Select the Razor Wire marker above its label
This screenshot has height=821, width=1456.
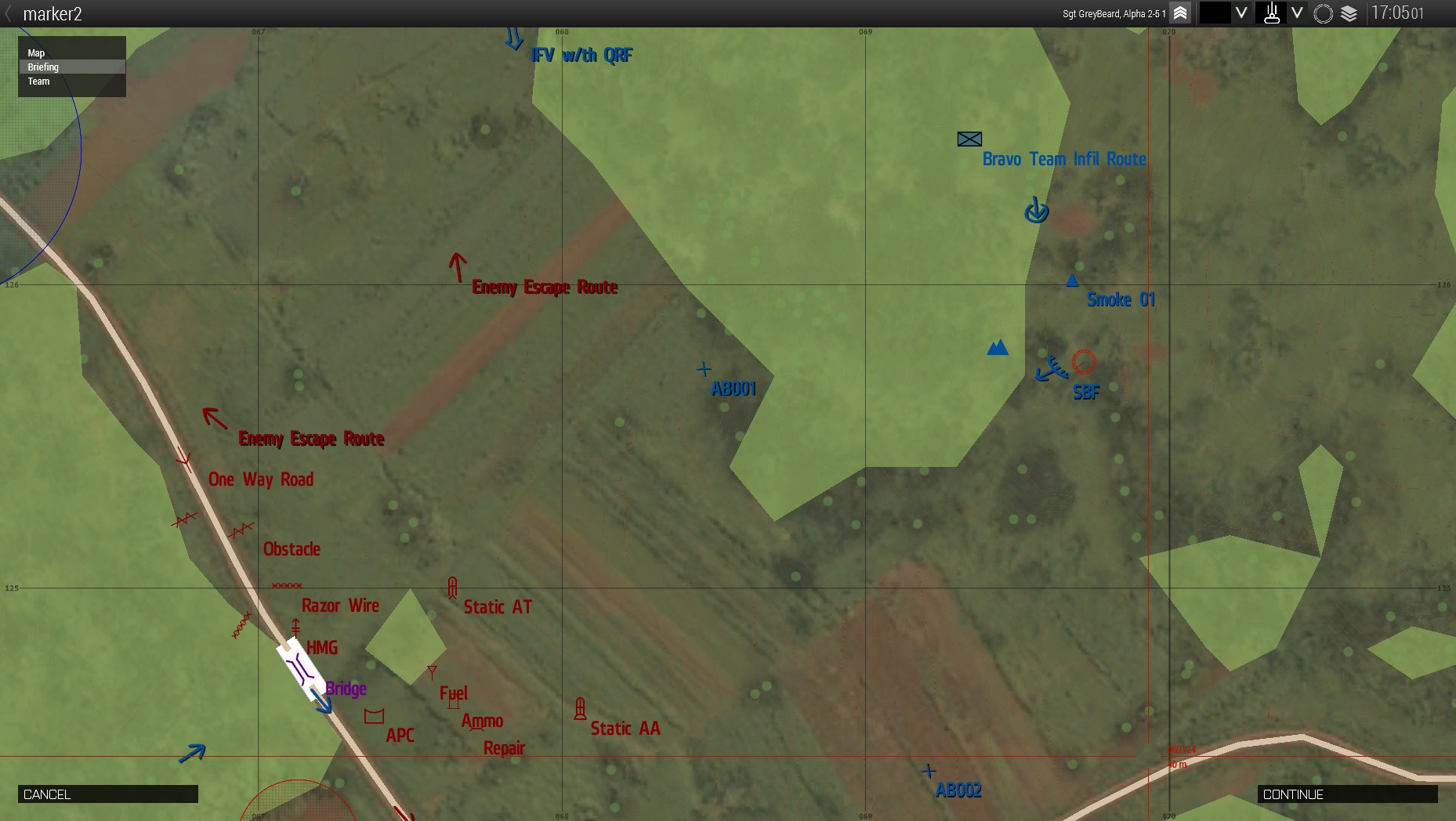pyautogui.click(x=287, y=586)
